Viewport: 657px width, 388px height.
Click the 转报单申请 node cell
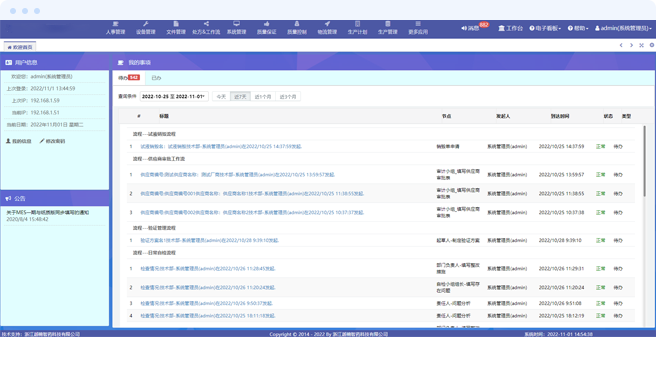tap(448, 147)
